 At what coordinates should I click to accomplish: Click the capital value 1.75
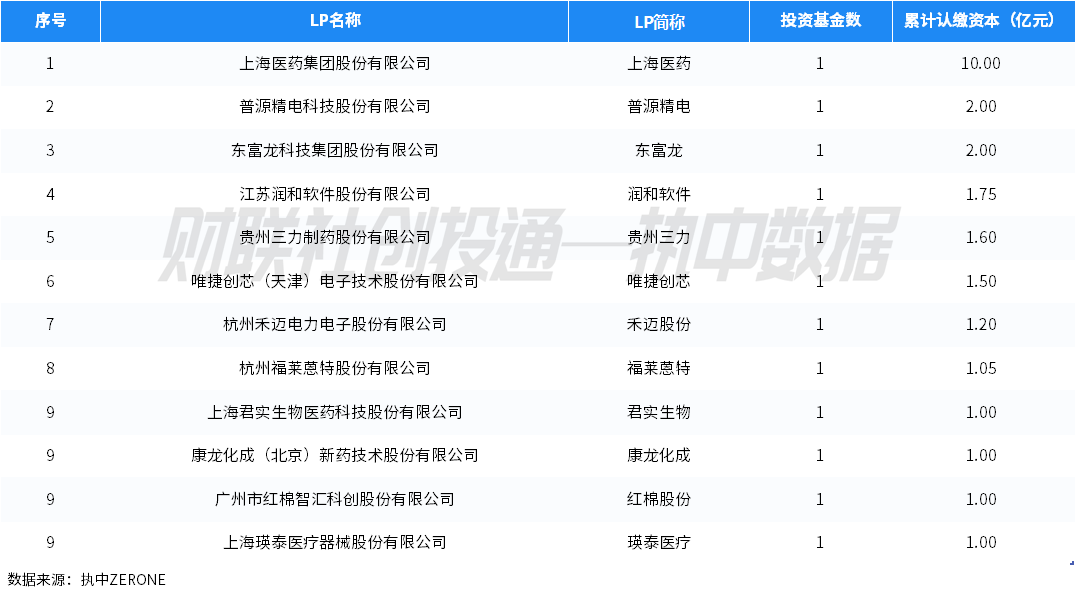tap(981, 195)
